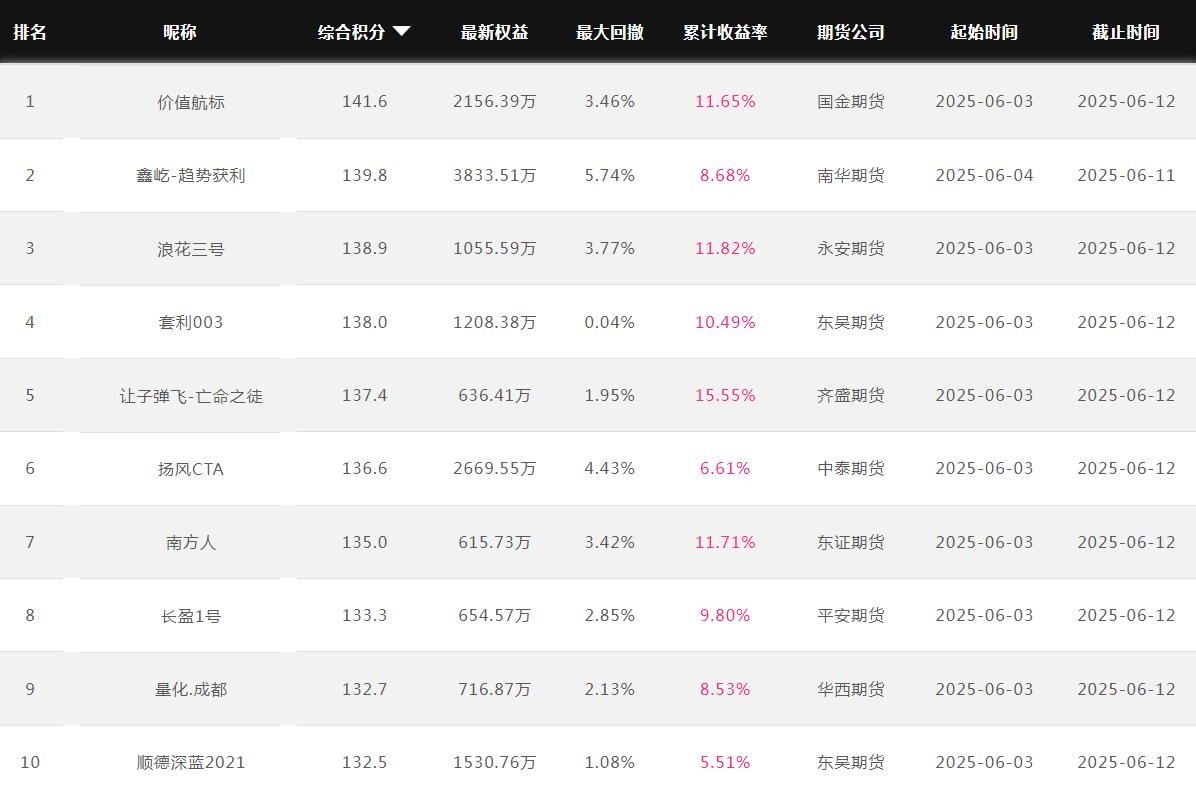Select the return rate 11.82%

(725, 249)
